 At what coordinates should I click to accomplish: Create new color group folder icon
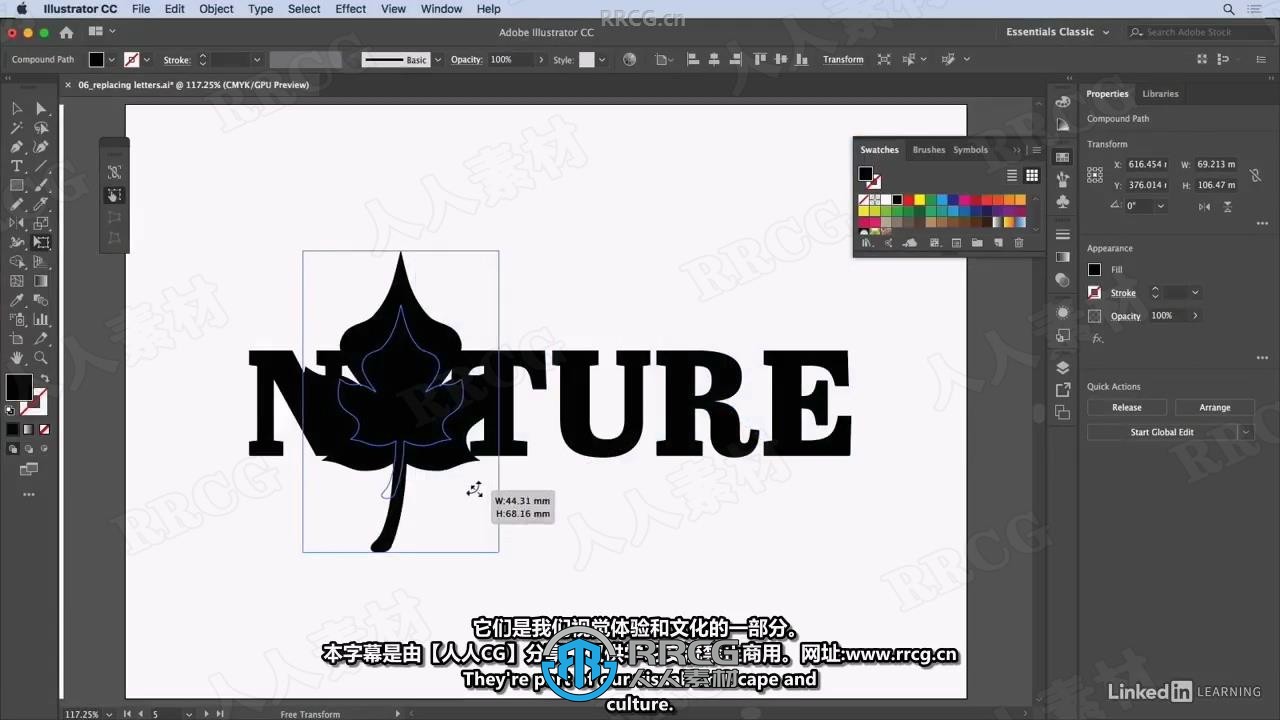pos(976,243)
